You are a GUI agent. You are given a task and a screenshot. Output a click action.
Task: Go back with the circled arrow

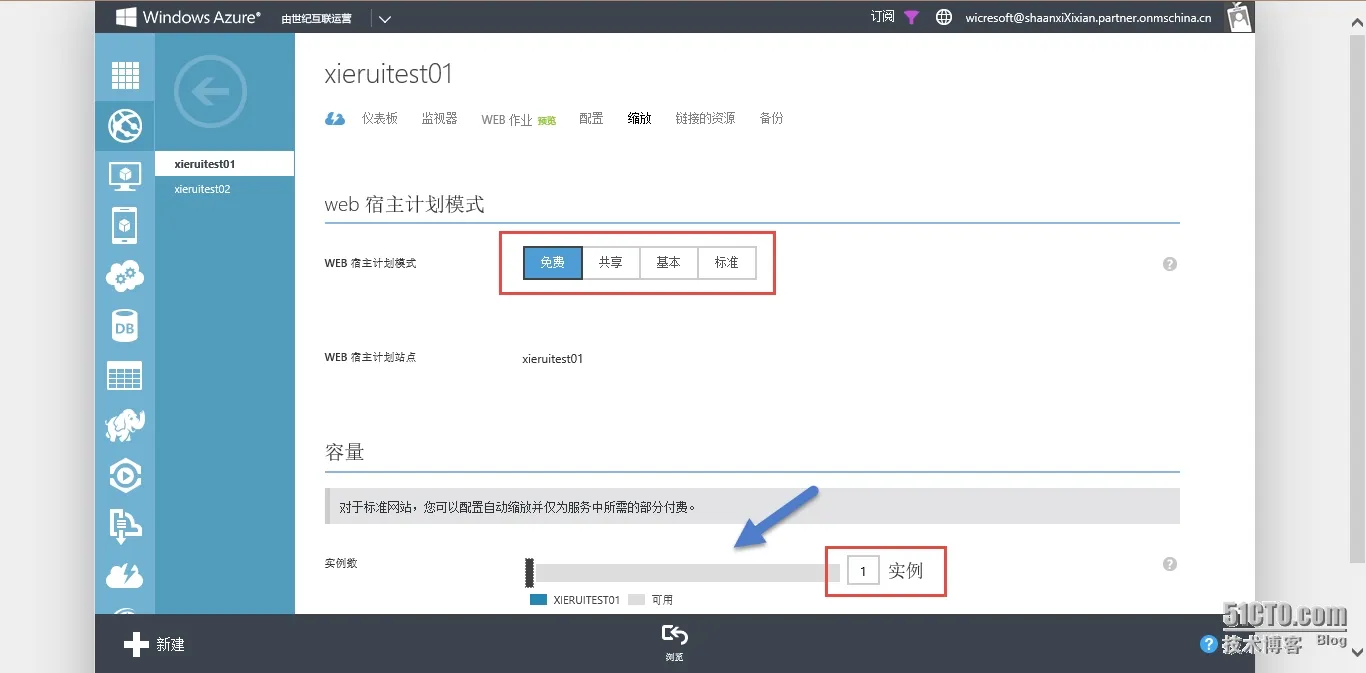[210, 92]
